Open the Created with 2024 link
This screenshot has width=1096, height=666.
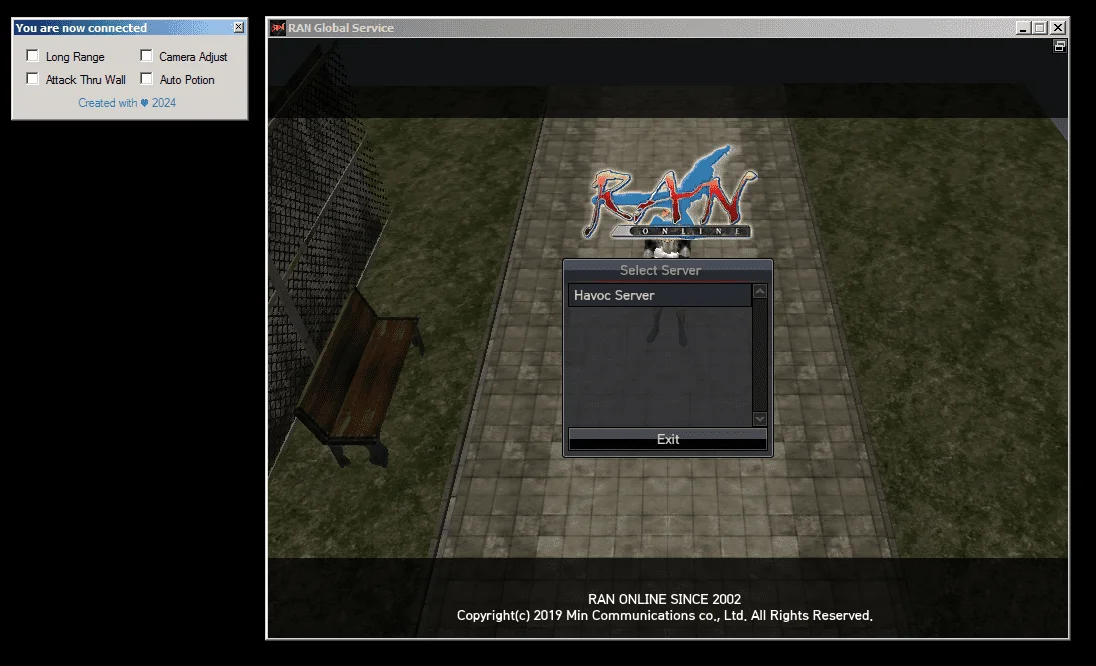click(127, 103)
